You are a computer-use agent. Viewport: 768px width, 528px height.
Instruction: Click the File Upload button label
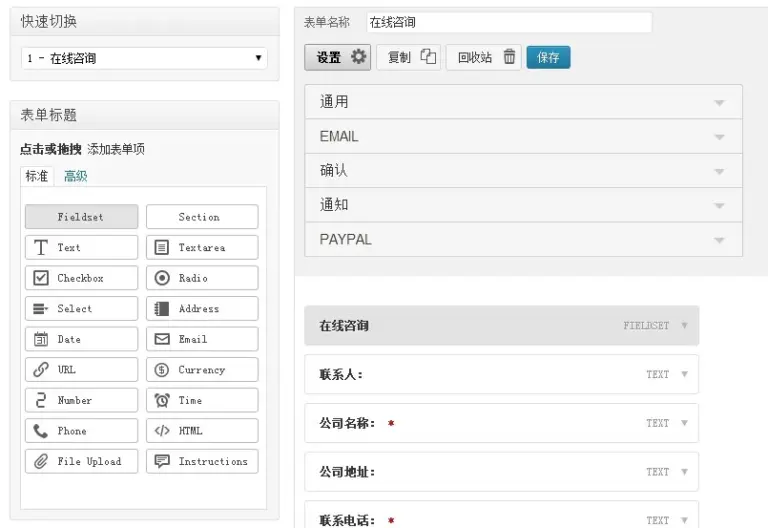click(x=89, y=461)
